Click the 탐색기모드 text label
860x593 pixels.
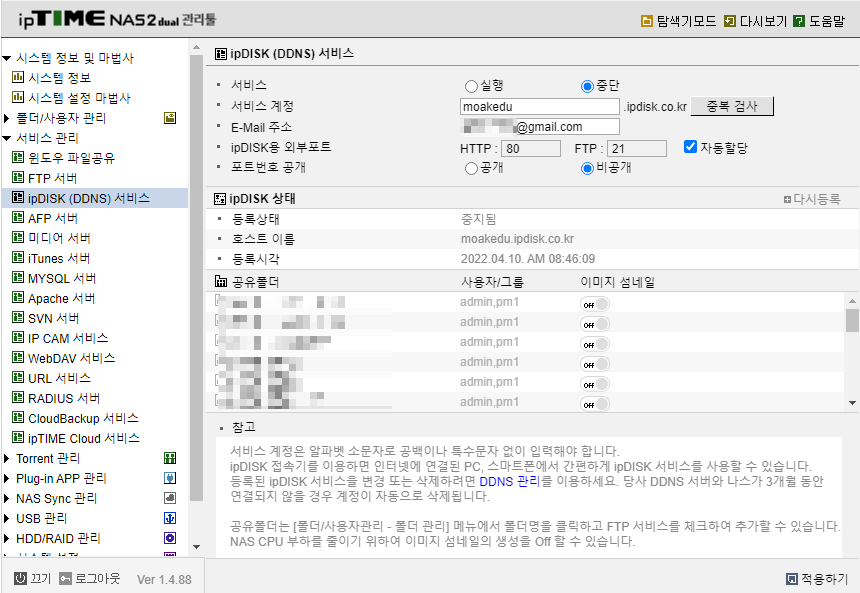[x=686, y=21]
